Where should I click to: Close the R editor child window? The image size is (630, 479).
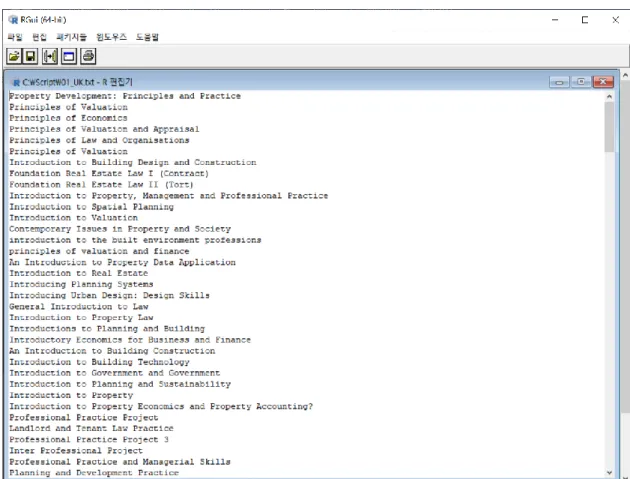(x=603, y=82)
